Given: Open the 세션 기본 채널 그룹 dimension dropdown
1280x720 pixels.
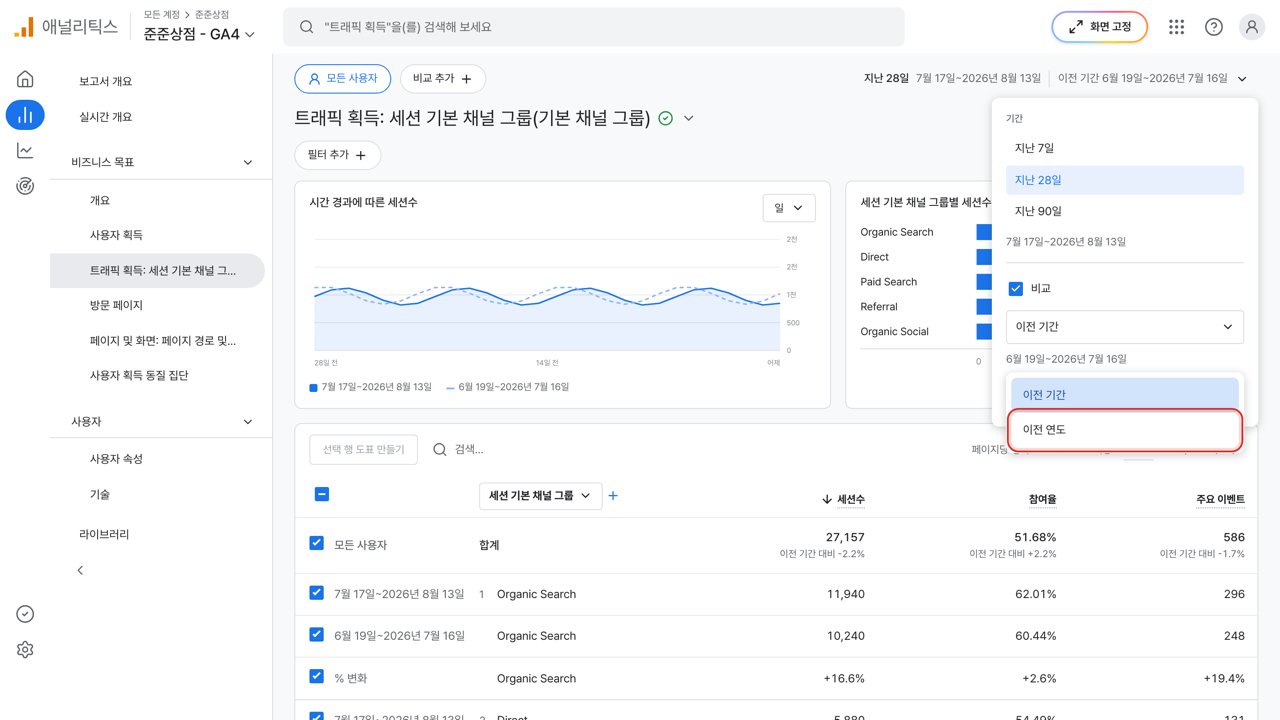Looking at the screenshot, I should coord(541,496).
